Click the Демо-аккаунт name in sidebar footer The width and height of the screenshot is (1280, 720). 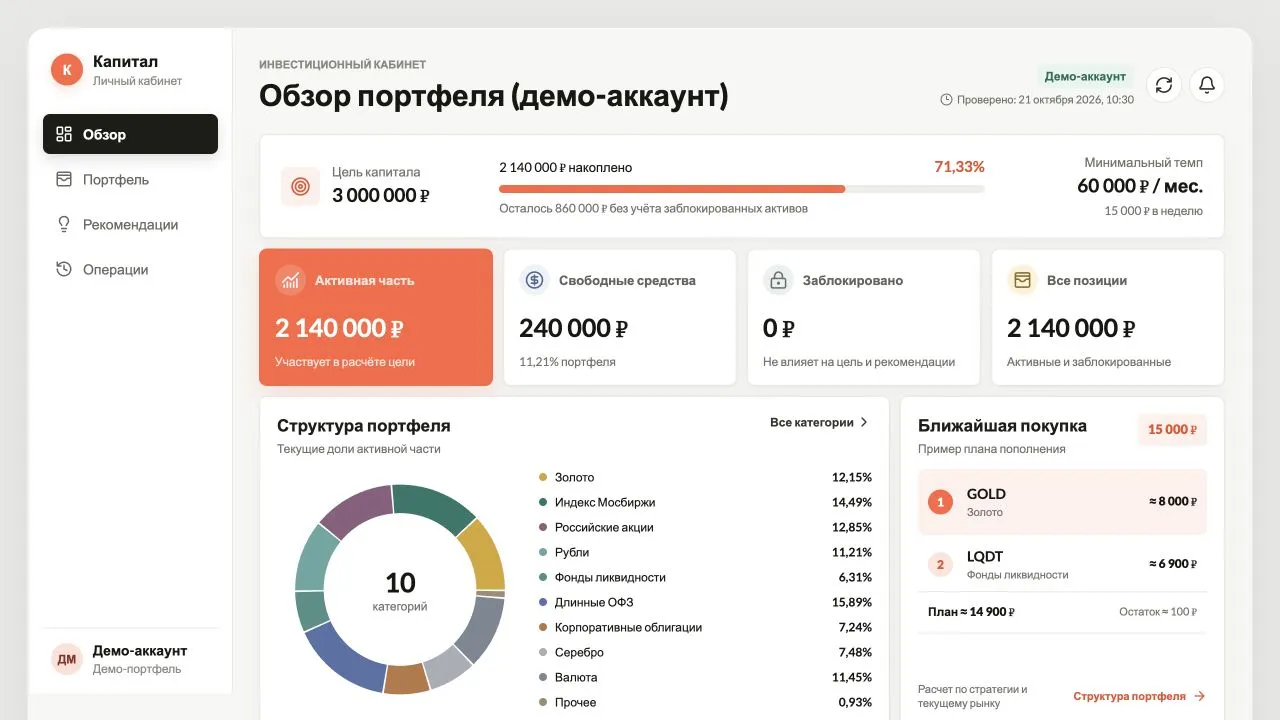pos(140,651)
